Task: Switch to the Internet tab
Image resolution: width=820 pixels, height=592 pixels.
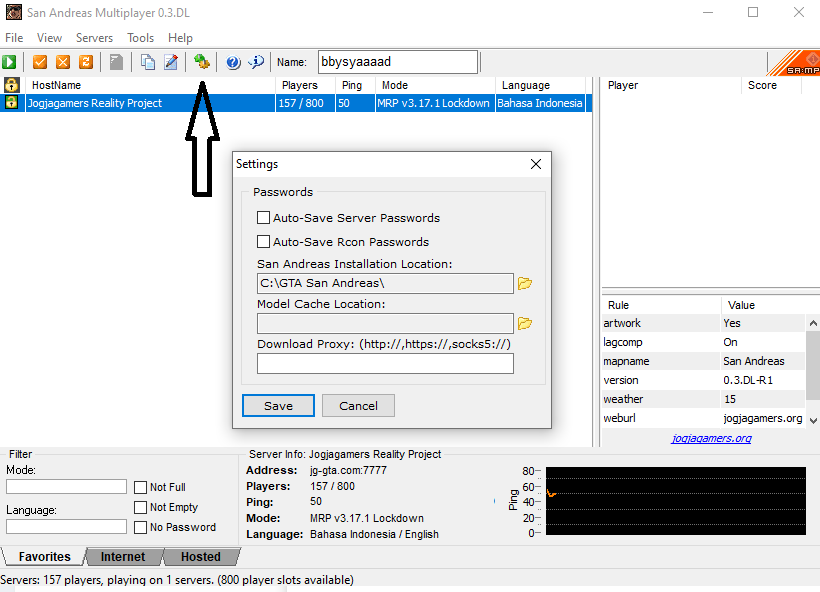Action: 123,556
